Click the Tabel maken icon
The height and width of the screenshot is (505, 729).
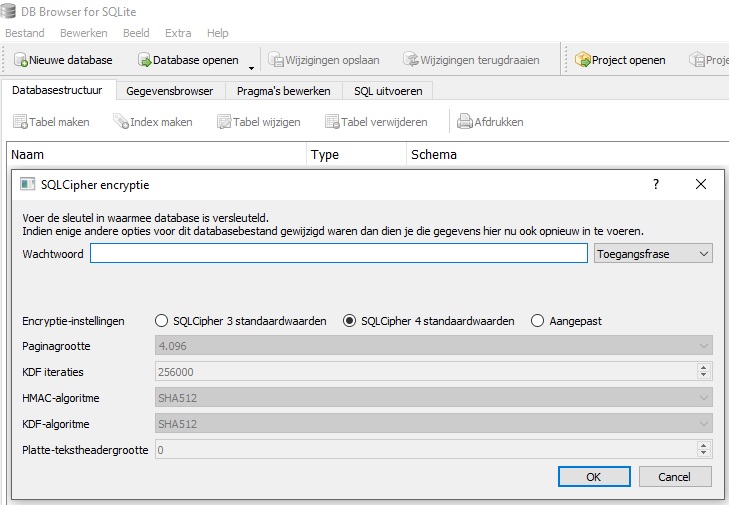point(20,122)
